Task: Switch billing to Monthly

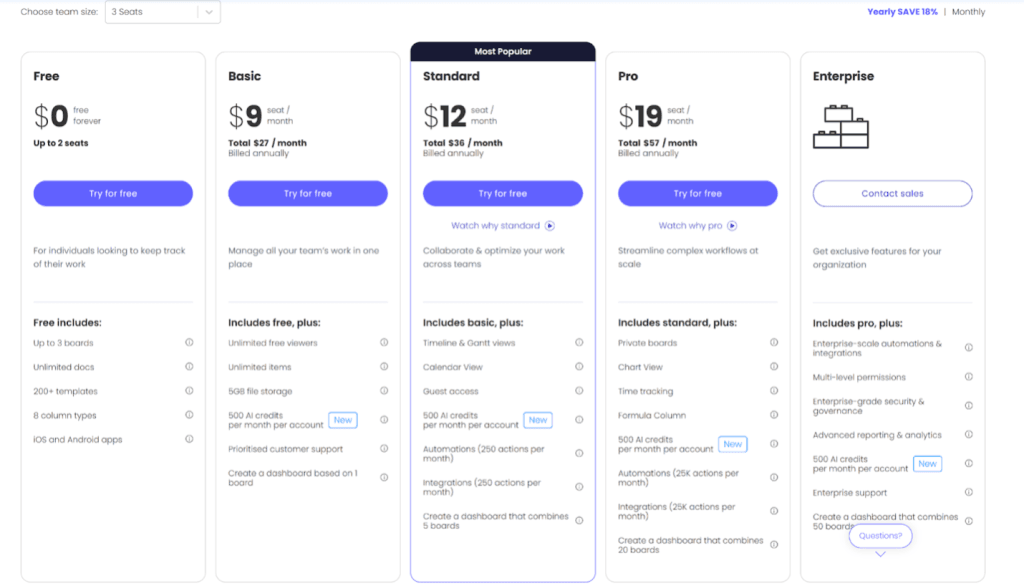Action: [x=968, y=12]
